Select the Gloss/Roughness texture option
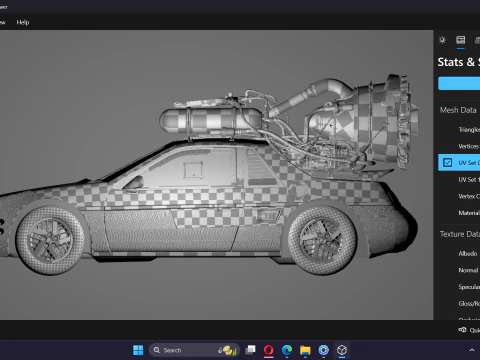480x360 pixels. pyautogui.click(x=469, y=303)
